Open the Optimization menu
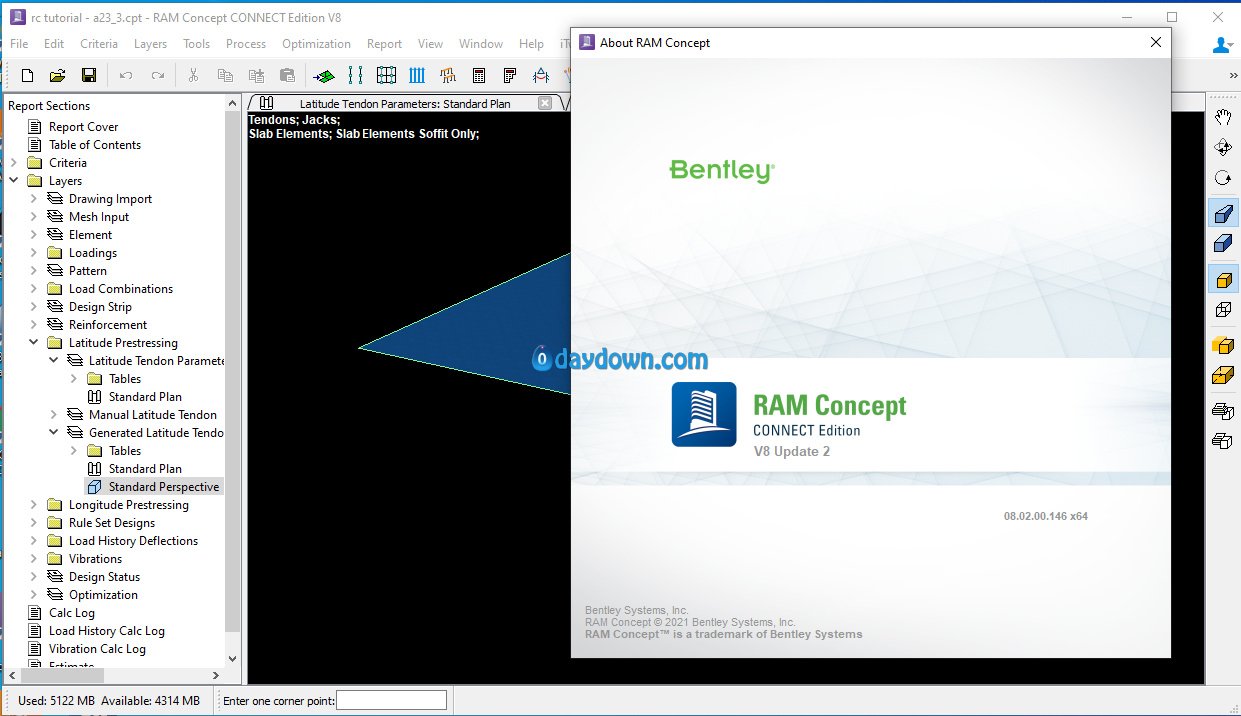 coord(316,44)
